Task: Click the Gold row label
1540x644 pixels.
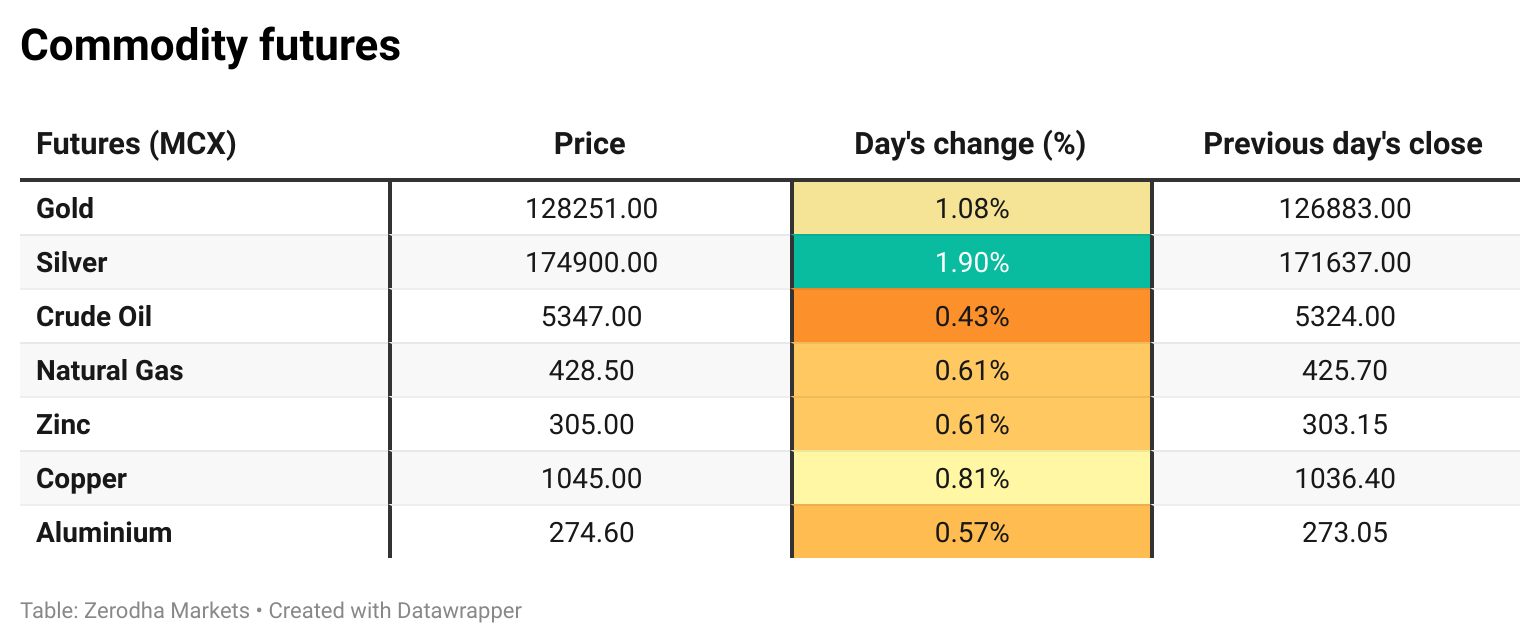Action: 65,209
